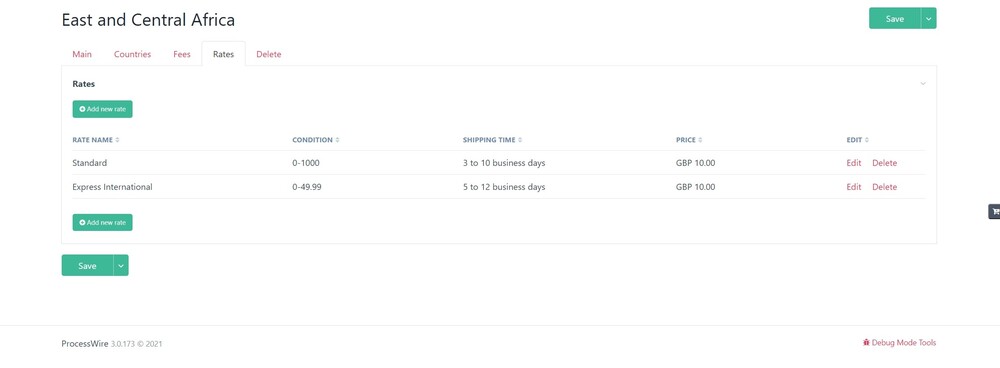1000x368 pixels.
Task: Open the Main tab
Action: coord(82,54)
